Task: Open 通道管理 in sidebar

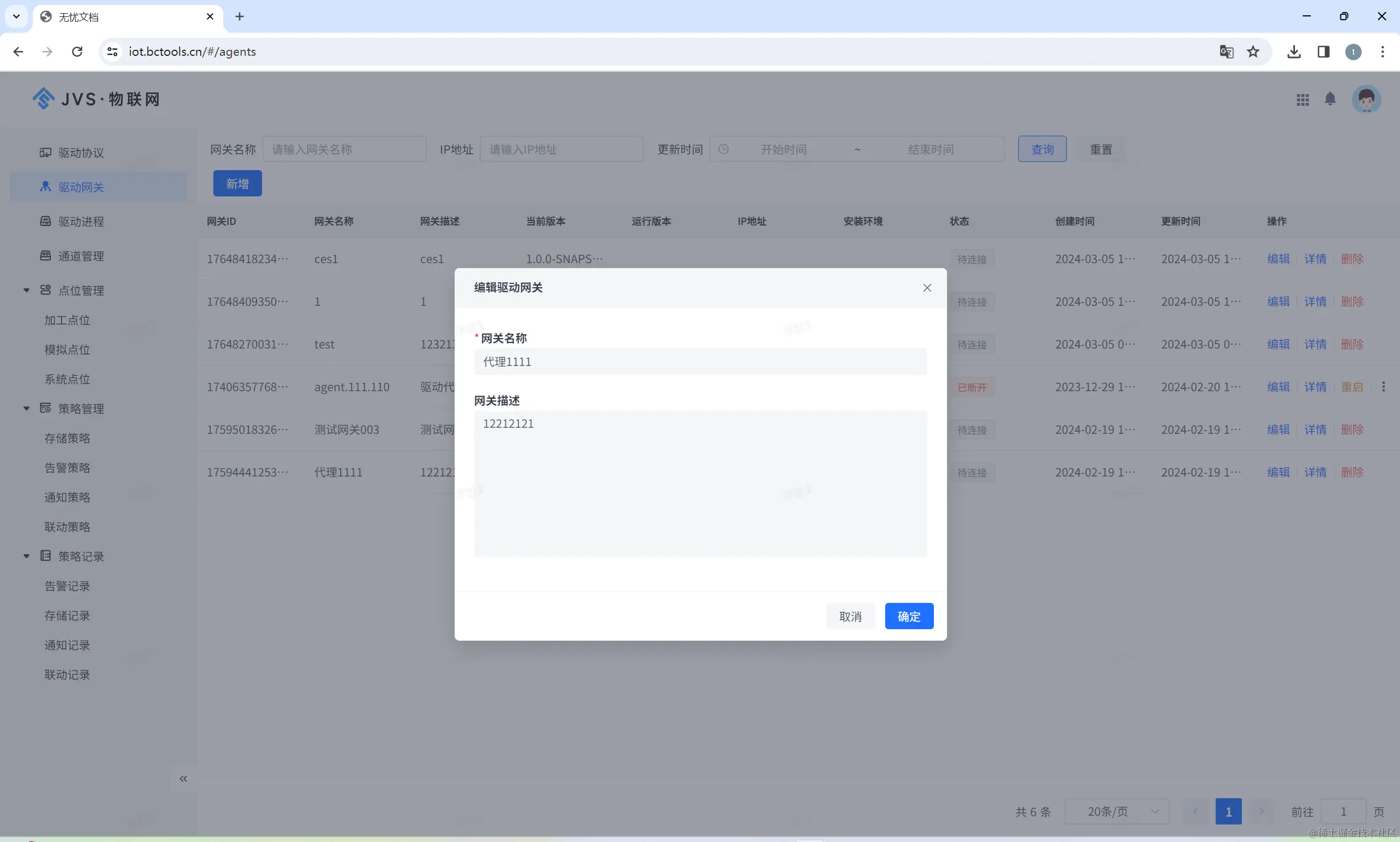Action: [80, 256]
